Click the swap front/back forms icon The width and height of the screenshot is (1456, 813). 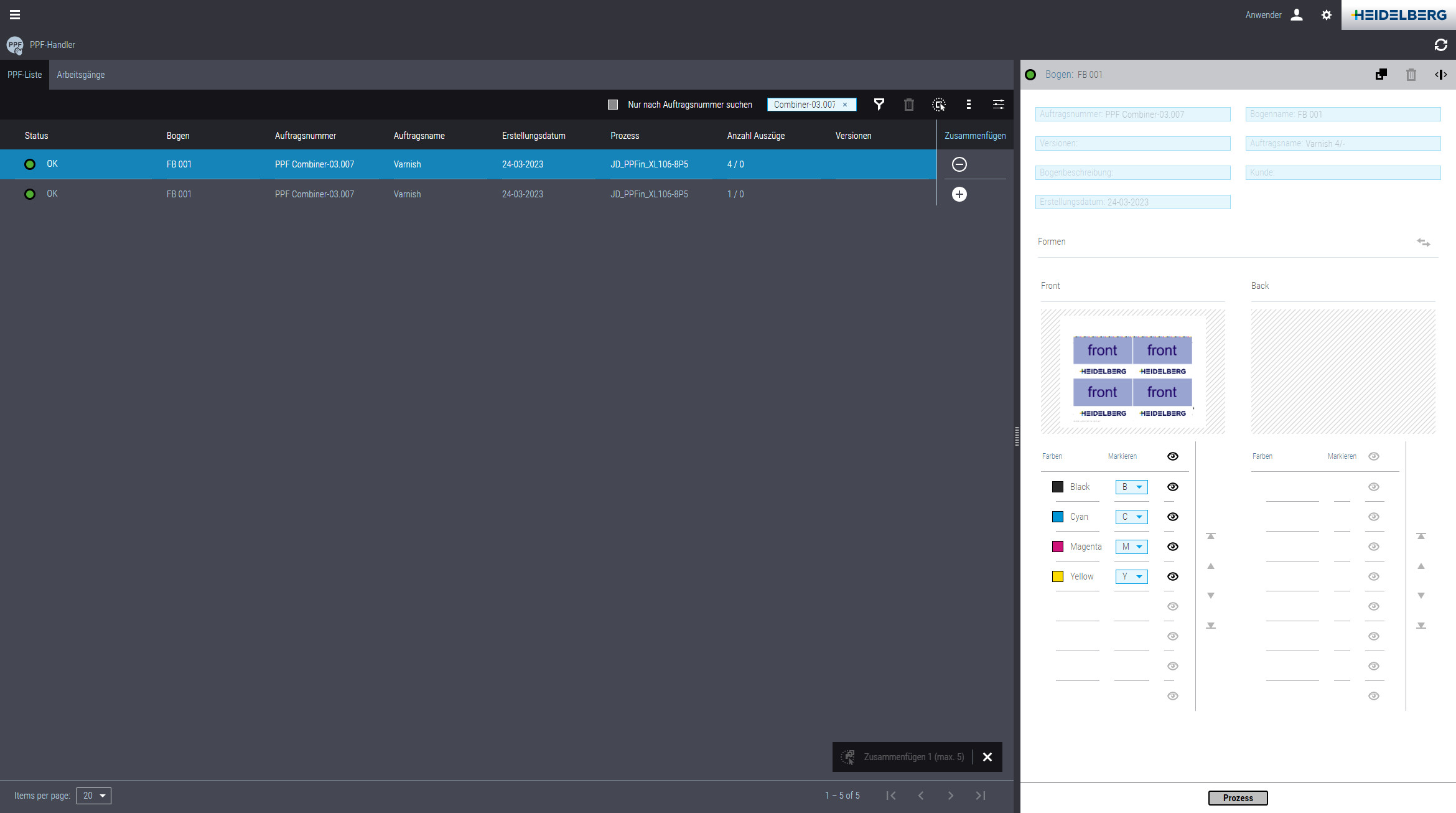(x=1423, y=242)
